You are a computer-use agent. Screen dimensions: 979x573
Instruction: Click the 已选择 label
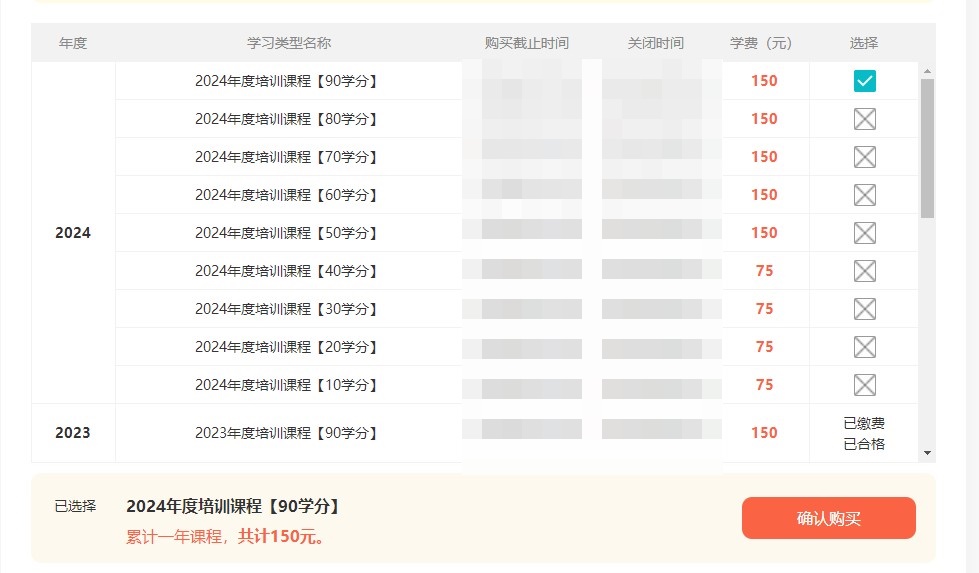click(x=76, y=506)
